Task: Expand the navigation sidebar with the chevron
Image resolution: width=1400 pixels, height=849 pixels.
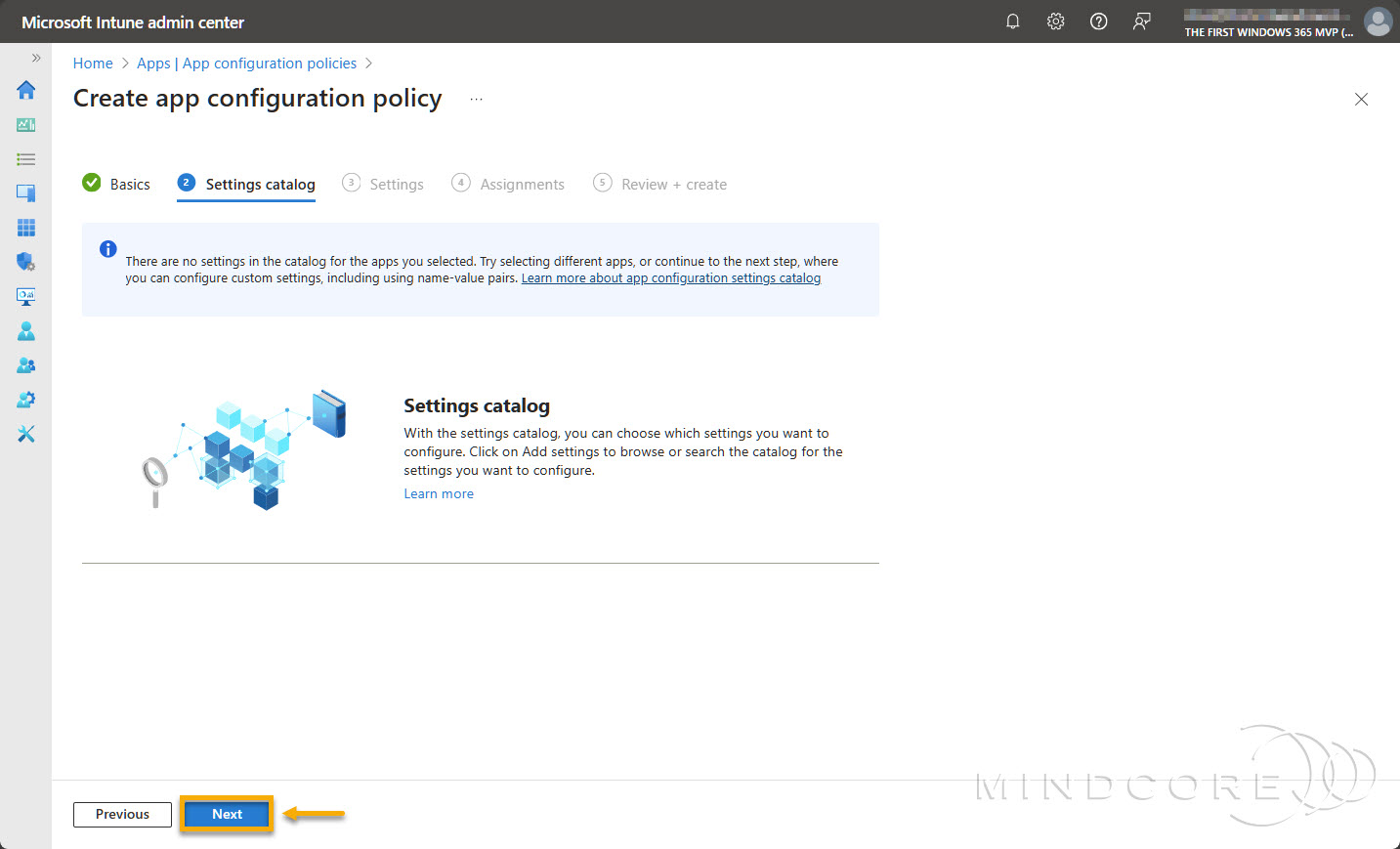Action: tap(35, 58)
